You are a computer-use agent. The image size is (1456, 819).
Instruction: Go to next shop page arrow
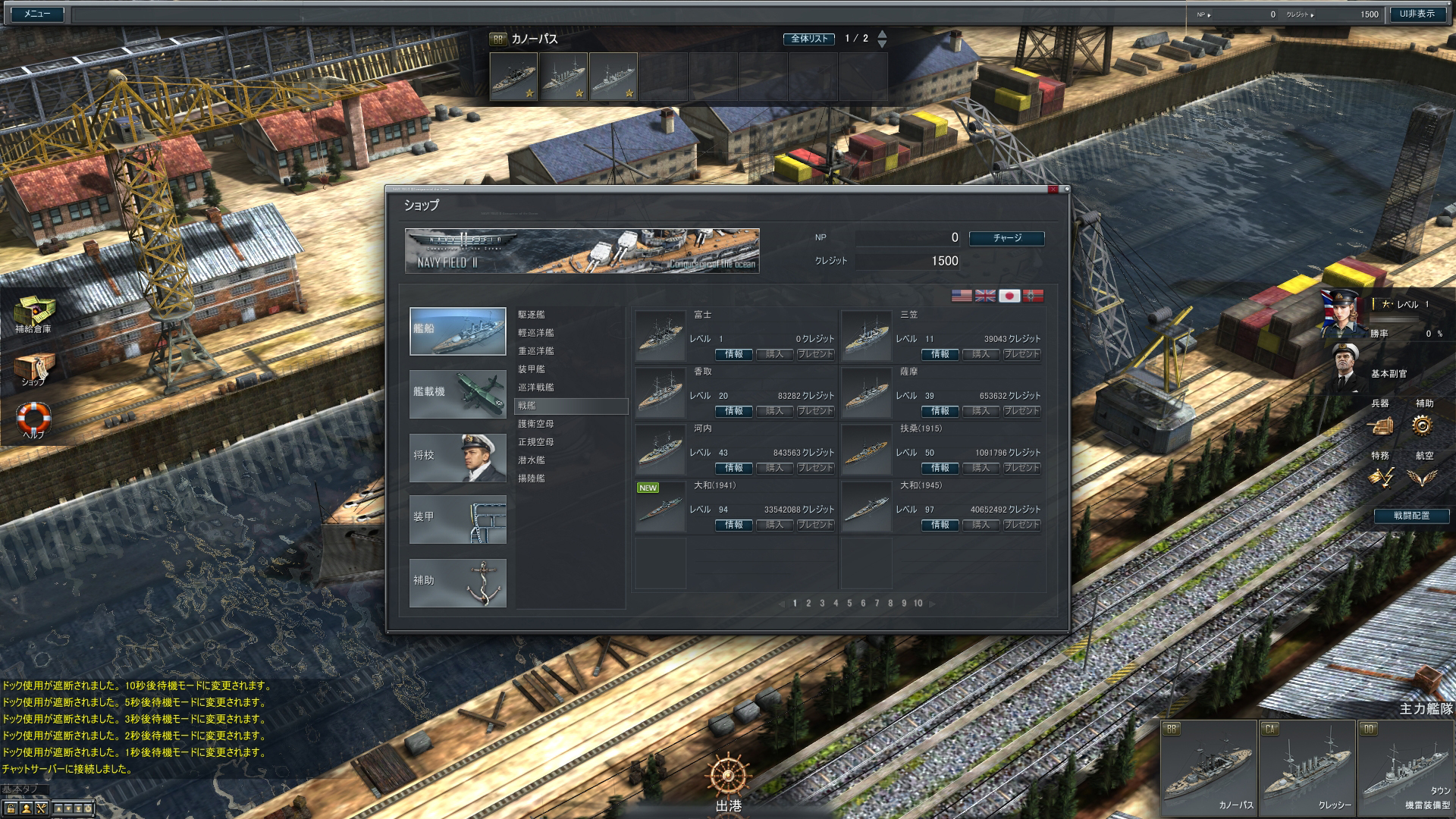point(933,604)
